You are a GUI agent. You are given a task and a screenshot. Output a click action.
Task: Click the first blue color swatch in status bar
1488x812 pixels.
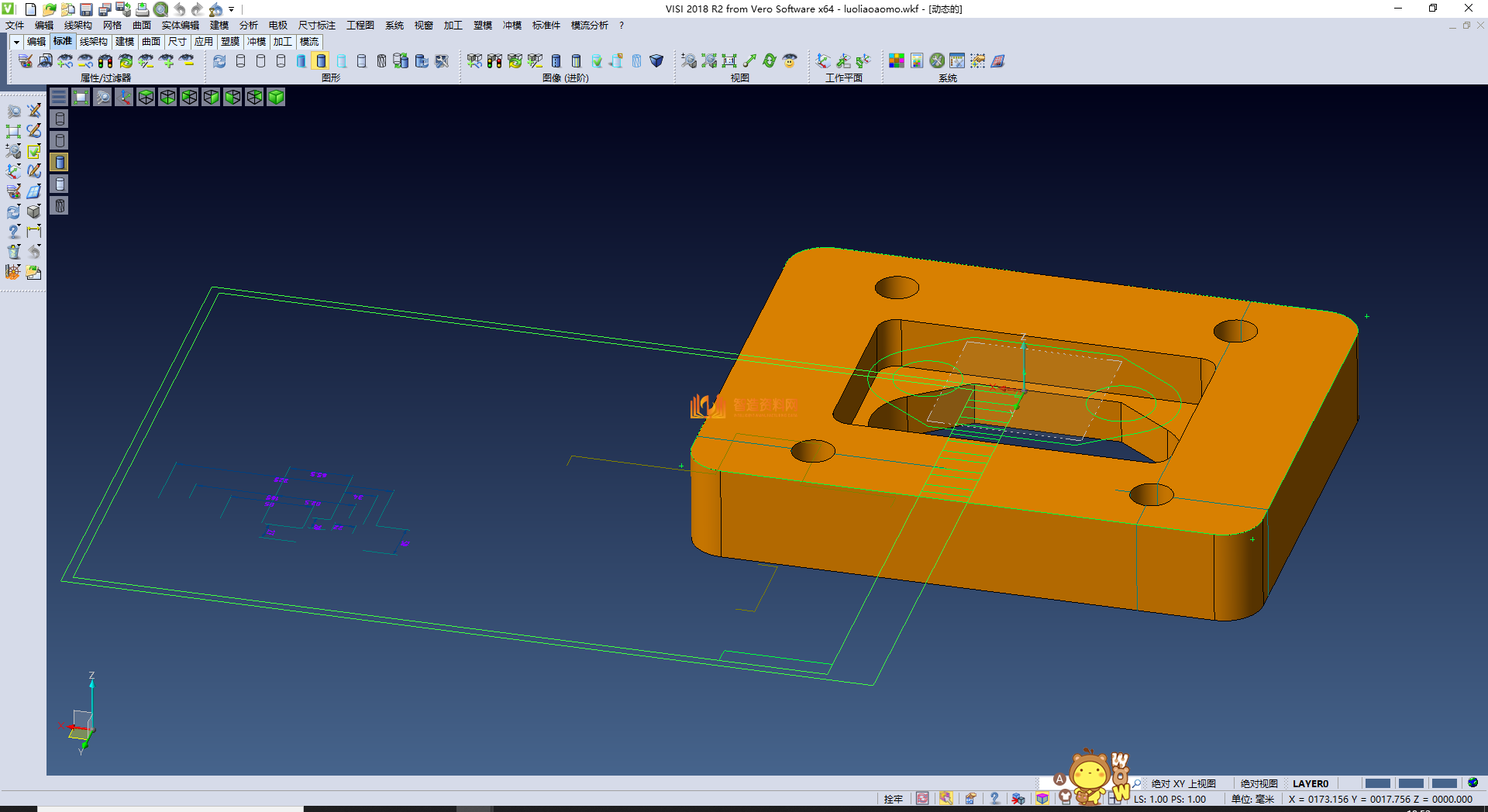point(1377,783)
